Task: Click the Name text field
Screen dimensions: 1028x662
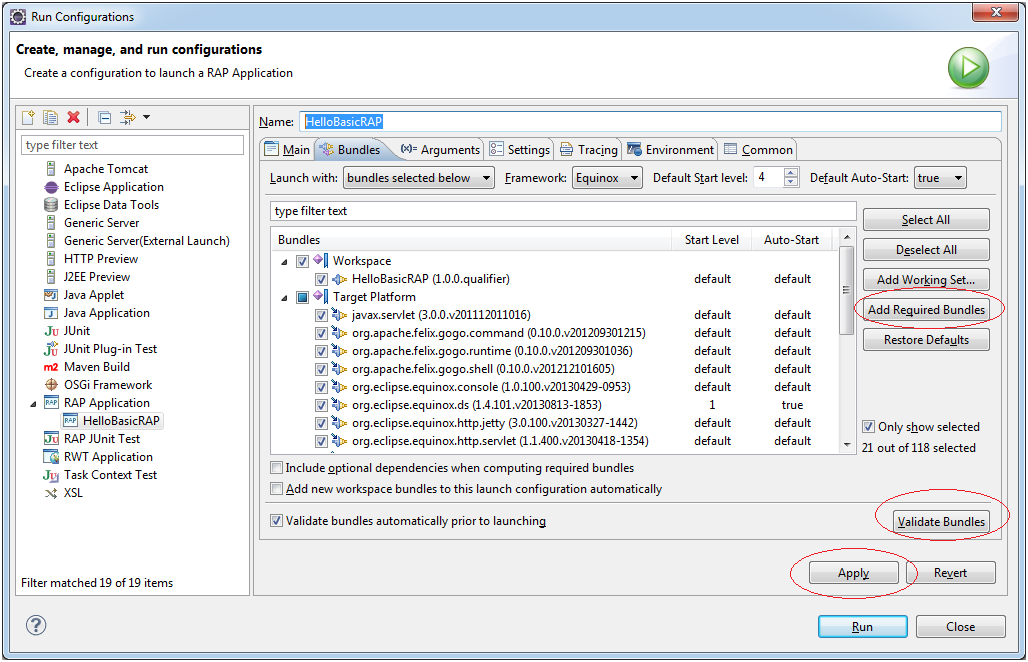Action: [x=650, y=121]
